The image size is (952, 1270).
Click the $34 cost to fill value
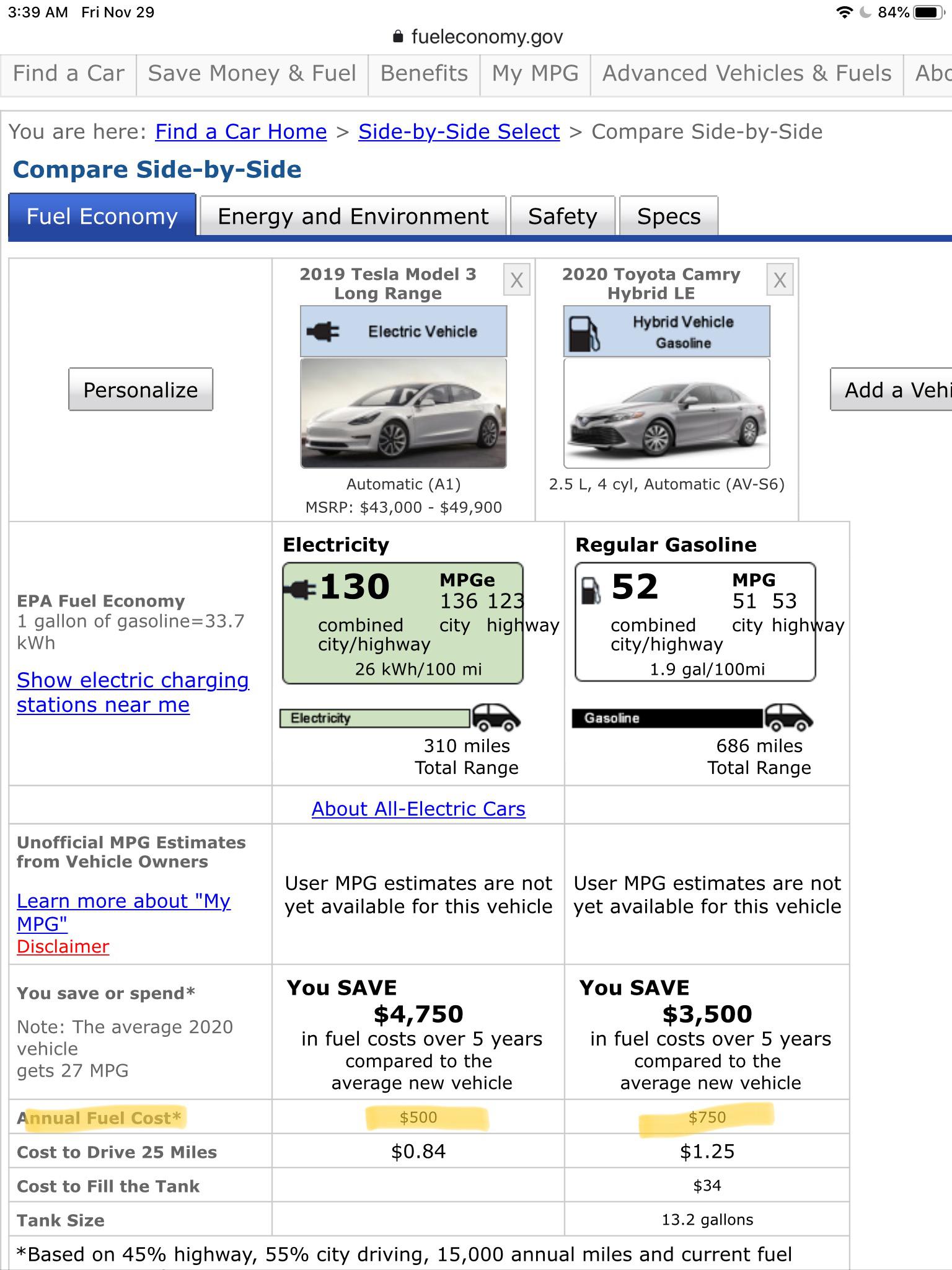click(707, 1186)
